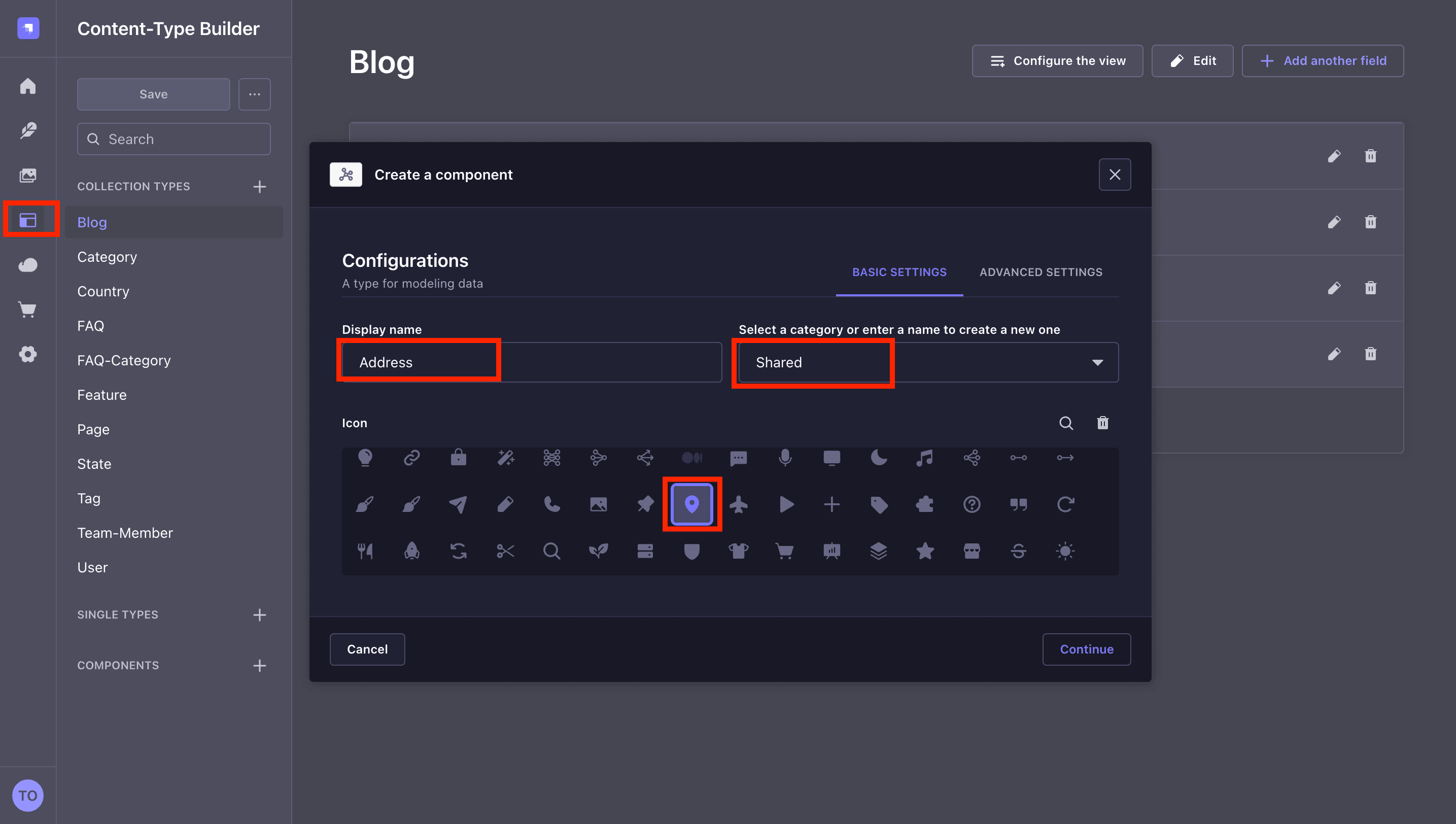Click Continue in the dialog
This screenshot has height=824, width=1456.
[1087, 649]
